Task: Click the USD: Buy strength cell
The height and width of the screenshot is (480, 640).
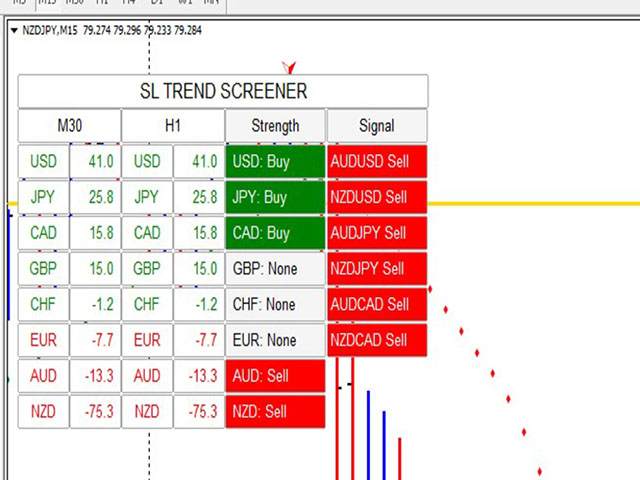Action: coord(275,162)
